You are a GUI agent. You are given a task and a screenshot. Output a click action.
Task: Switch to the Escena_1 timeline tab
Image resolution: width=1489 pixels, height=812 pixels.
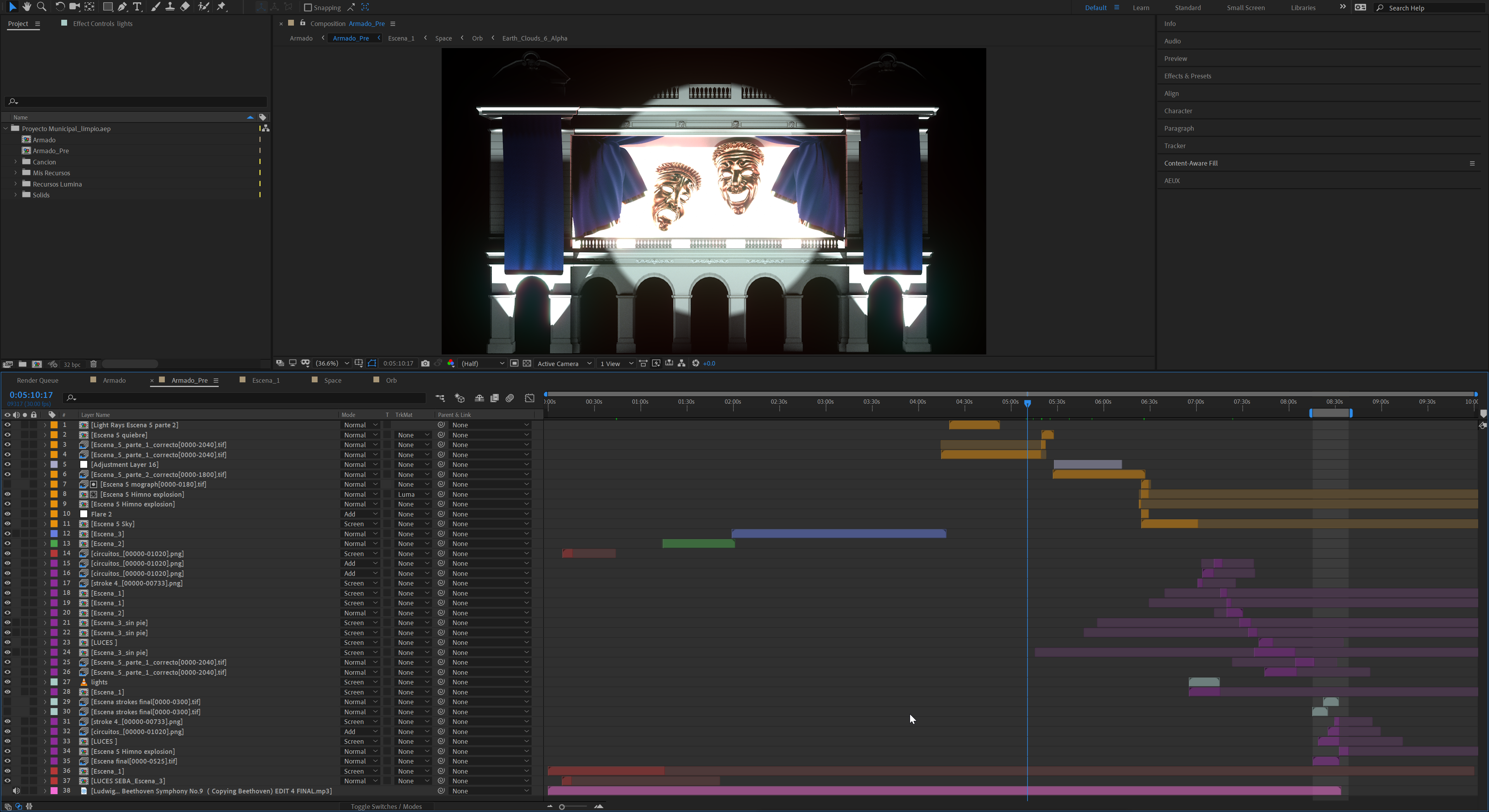pyautogui.click(x=265, y=380)
